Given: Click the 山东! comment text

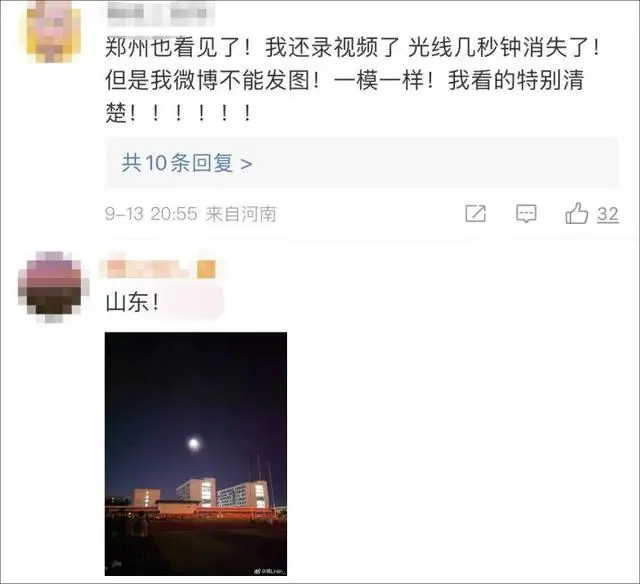Looking at the screenshot, I should click(132, 302).
